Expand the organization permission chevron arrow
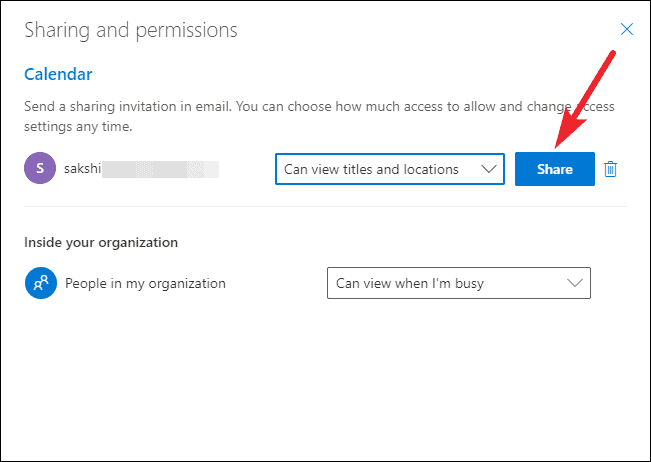651x462 pixels. pos(575,283)
